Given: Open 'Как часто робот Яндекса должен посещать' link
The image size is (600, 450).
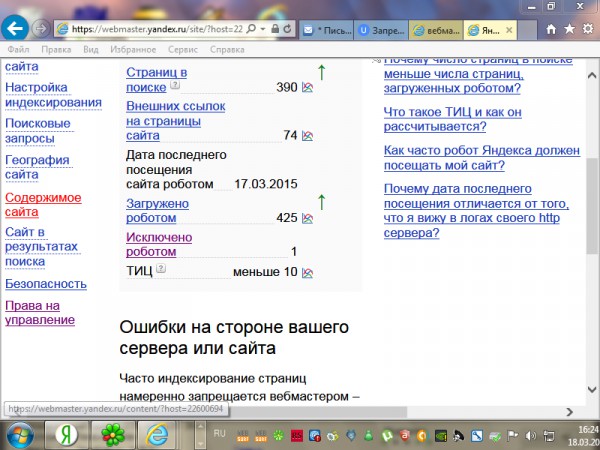Looking at the screenshot, I should (482, 158).
